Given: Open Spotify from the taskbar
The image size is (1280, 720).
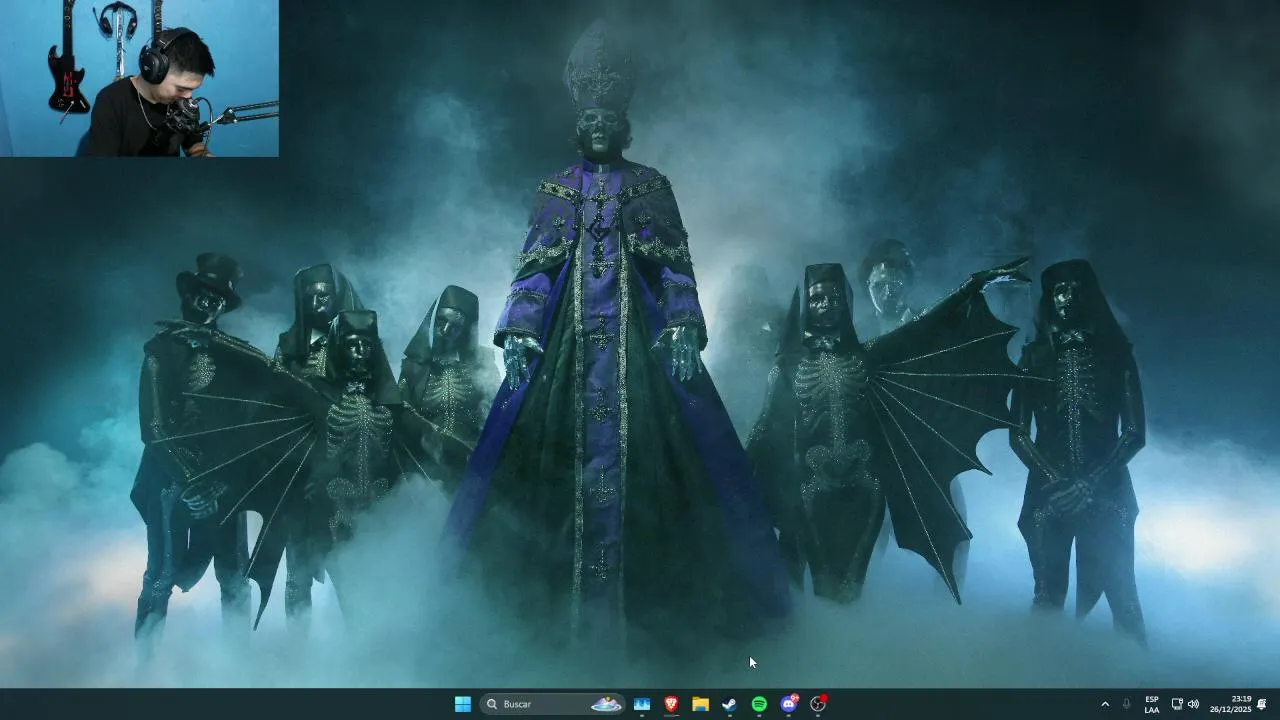Looking at the screenshot, I should coord(759,704).
